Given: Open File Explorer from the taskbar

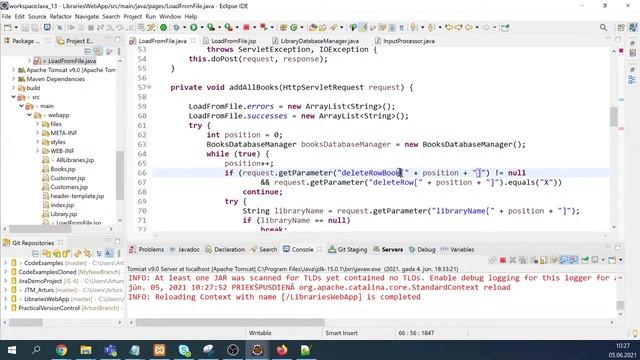Looking at the screenshot, I should 86,350.
